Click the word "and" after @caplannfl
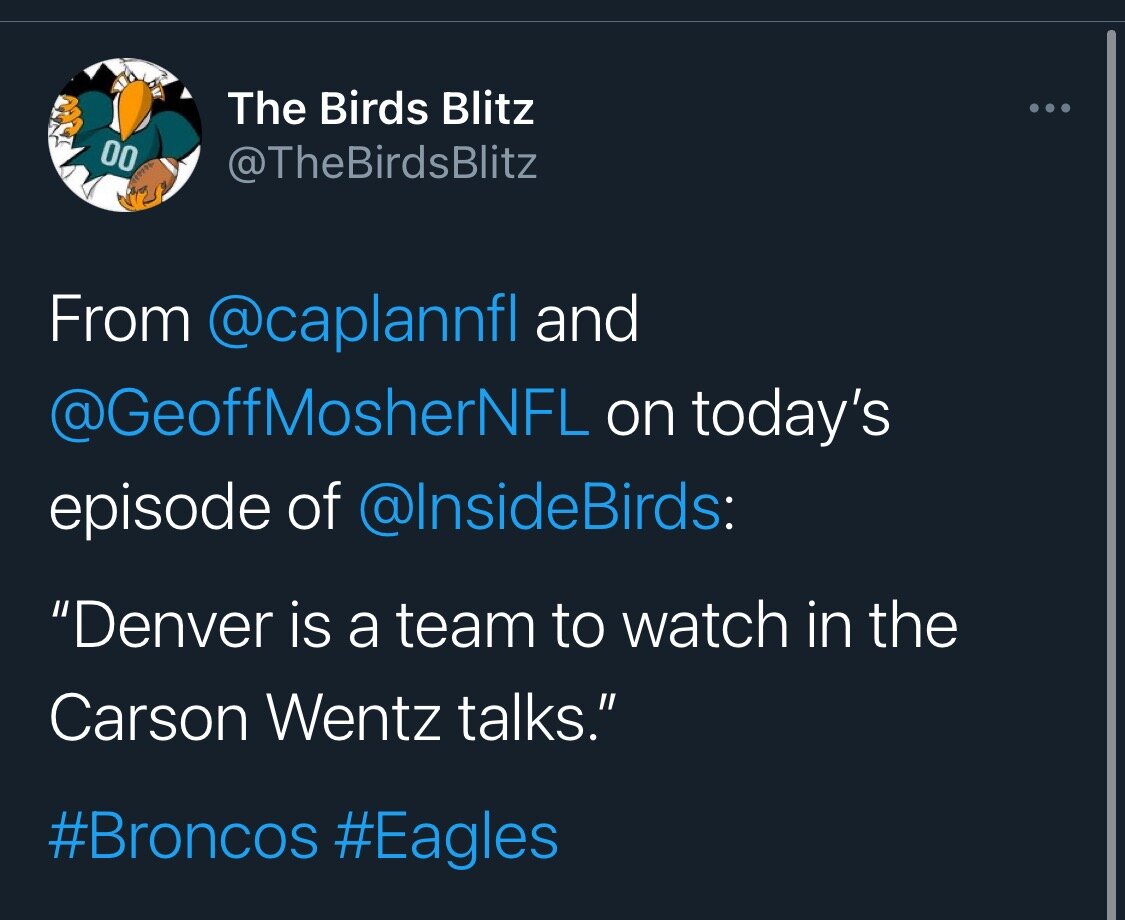 coord(586,321)
